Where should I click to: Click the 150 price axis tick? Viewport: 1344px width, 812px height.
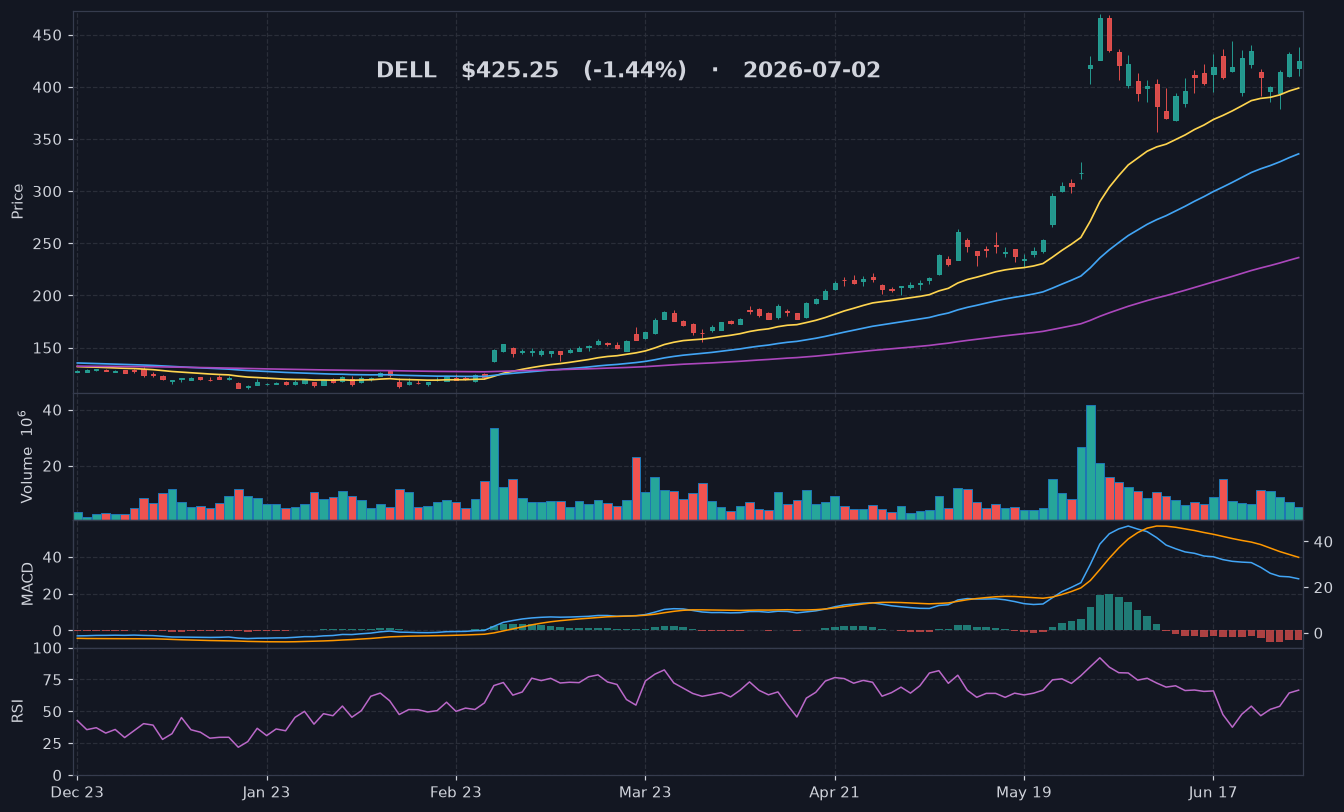tap(48, 348)
